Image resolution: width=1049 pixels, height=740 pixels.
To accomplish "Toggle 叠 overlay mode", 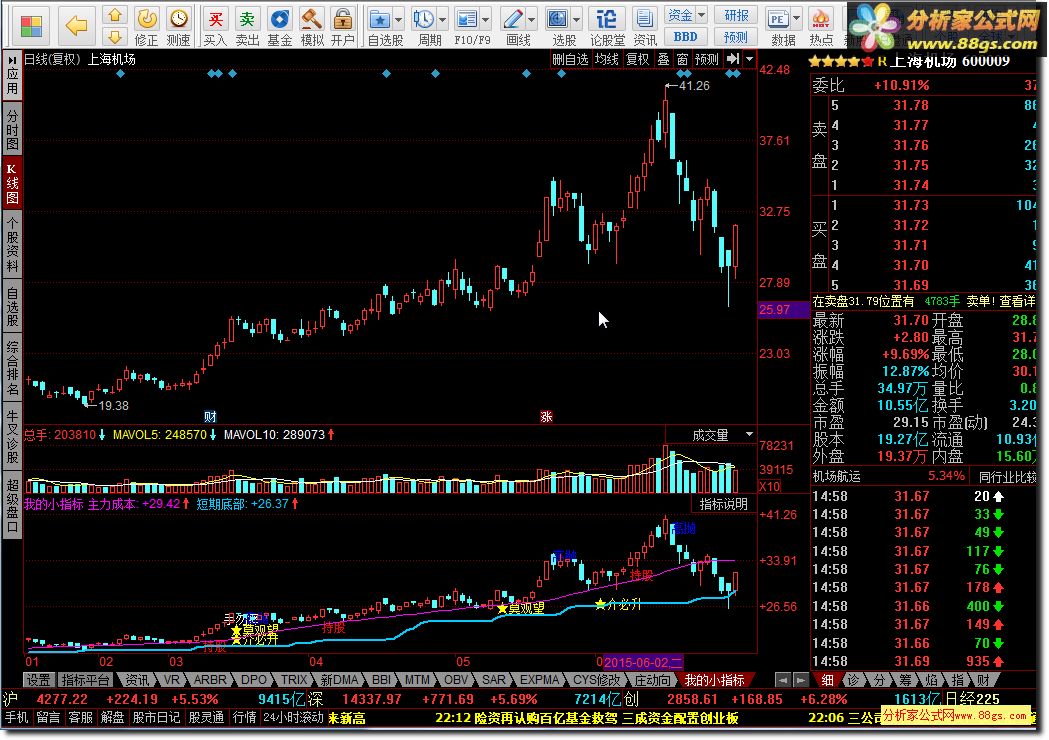I will 663,59.
